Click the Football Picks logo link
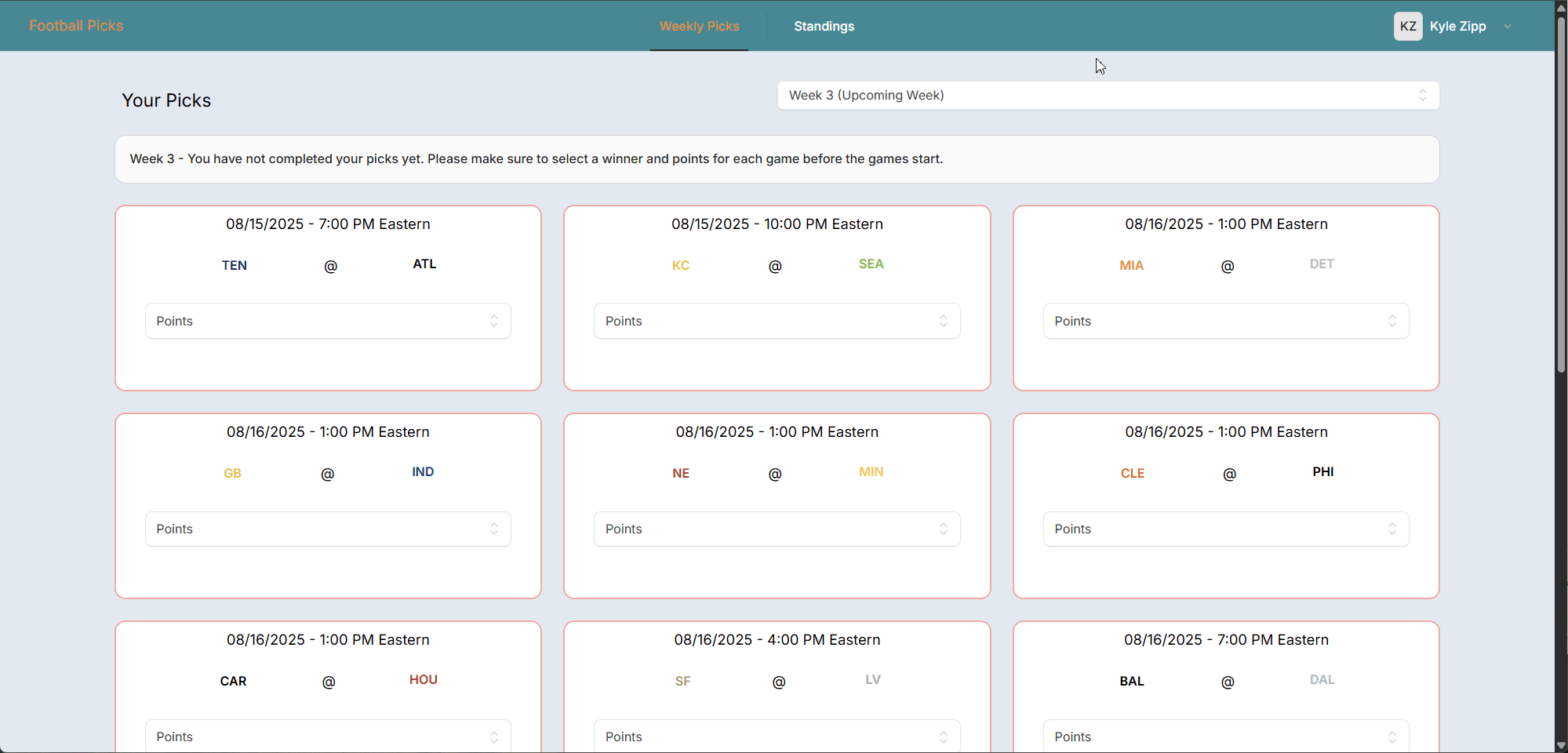Image resolution: width=1568 pixels, height=753 pixels. [x=76, y=26]
